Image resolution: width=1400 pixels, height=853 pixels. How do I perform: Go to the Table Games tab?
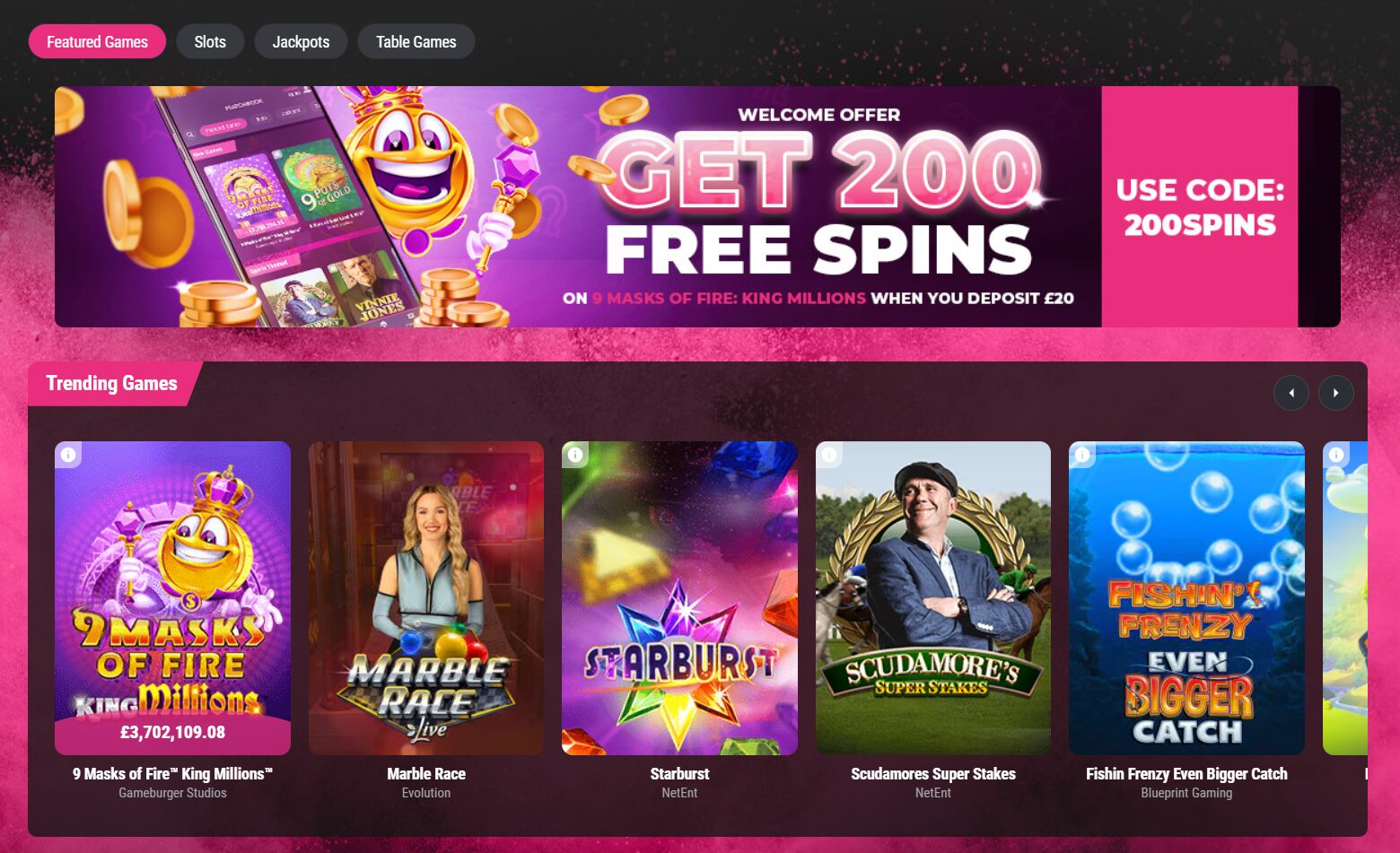tap(416, 41)
